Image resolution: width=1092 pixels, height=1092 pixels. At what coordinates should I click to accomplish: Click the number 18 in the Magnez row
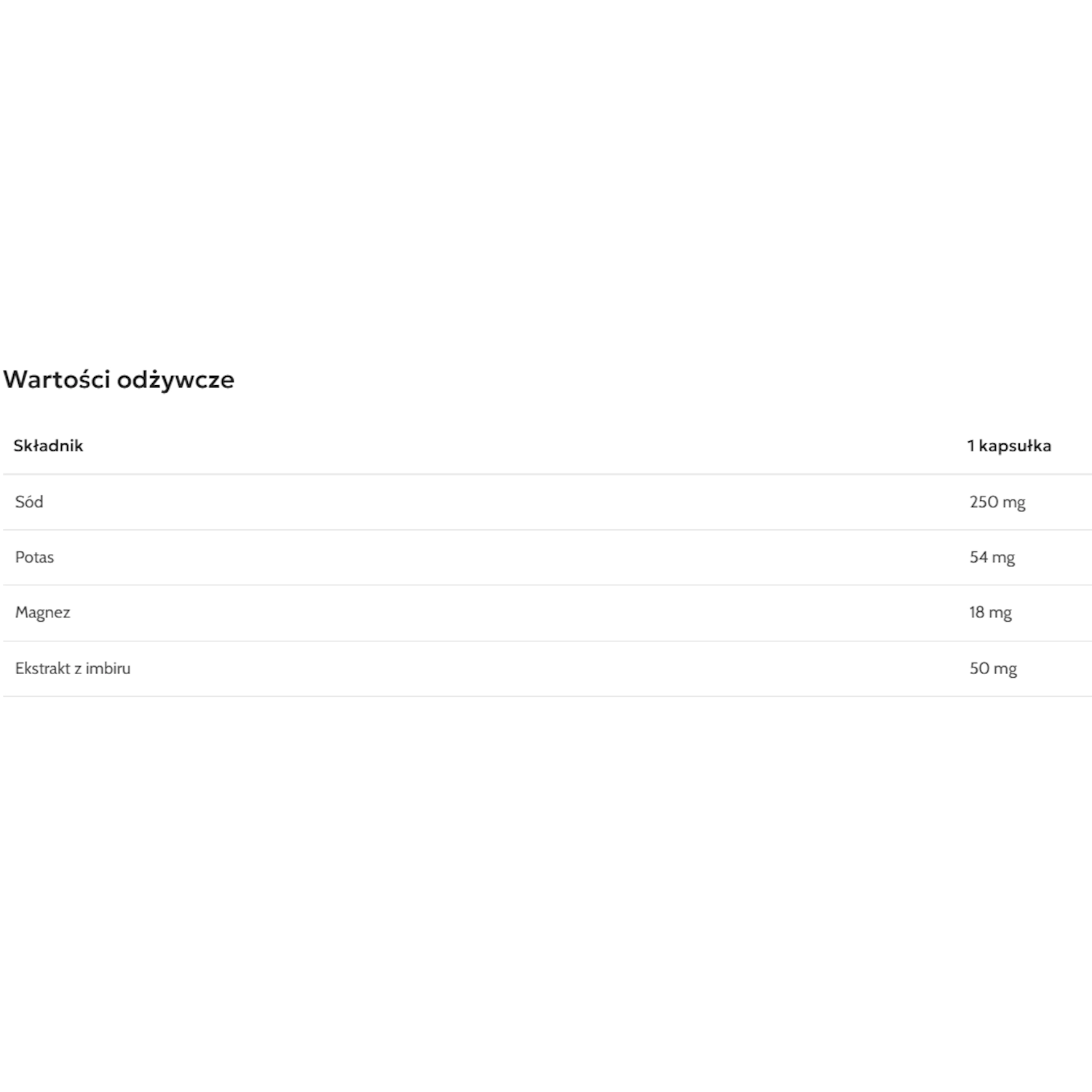tap(976, 612)
